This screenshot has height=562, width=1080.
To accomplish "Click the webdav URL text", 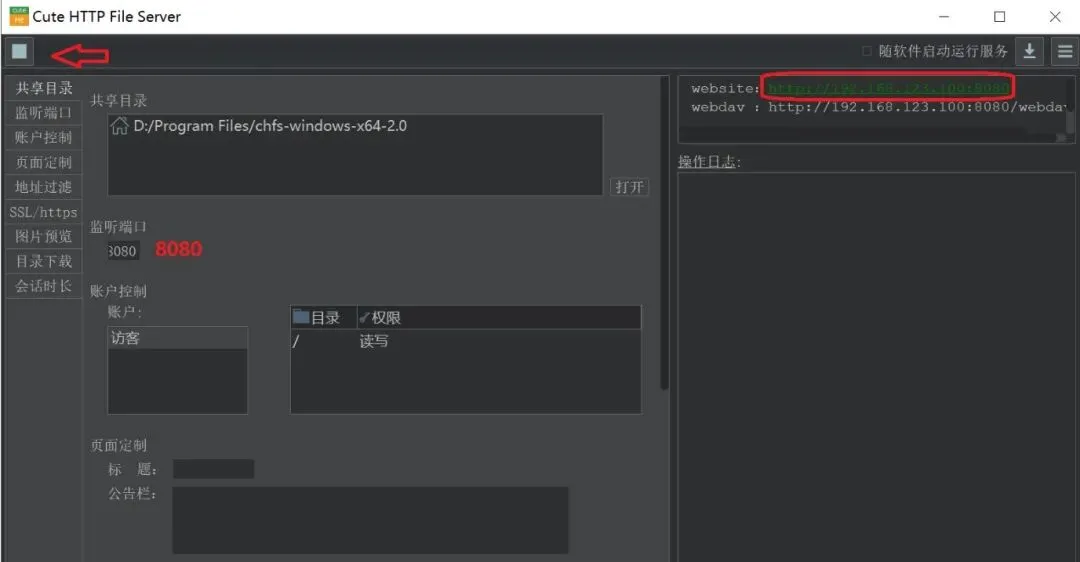I will 917,107.
